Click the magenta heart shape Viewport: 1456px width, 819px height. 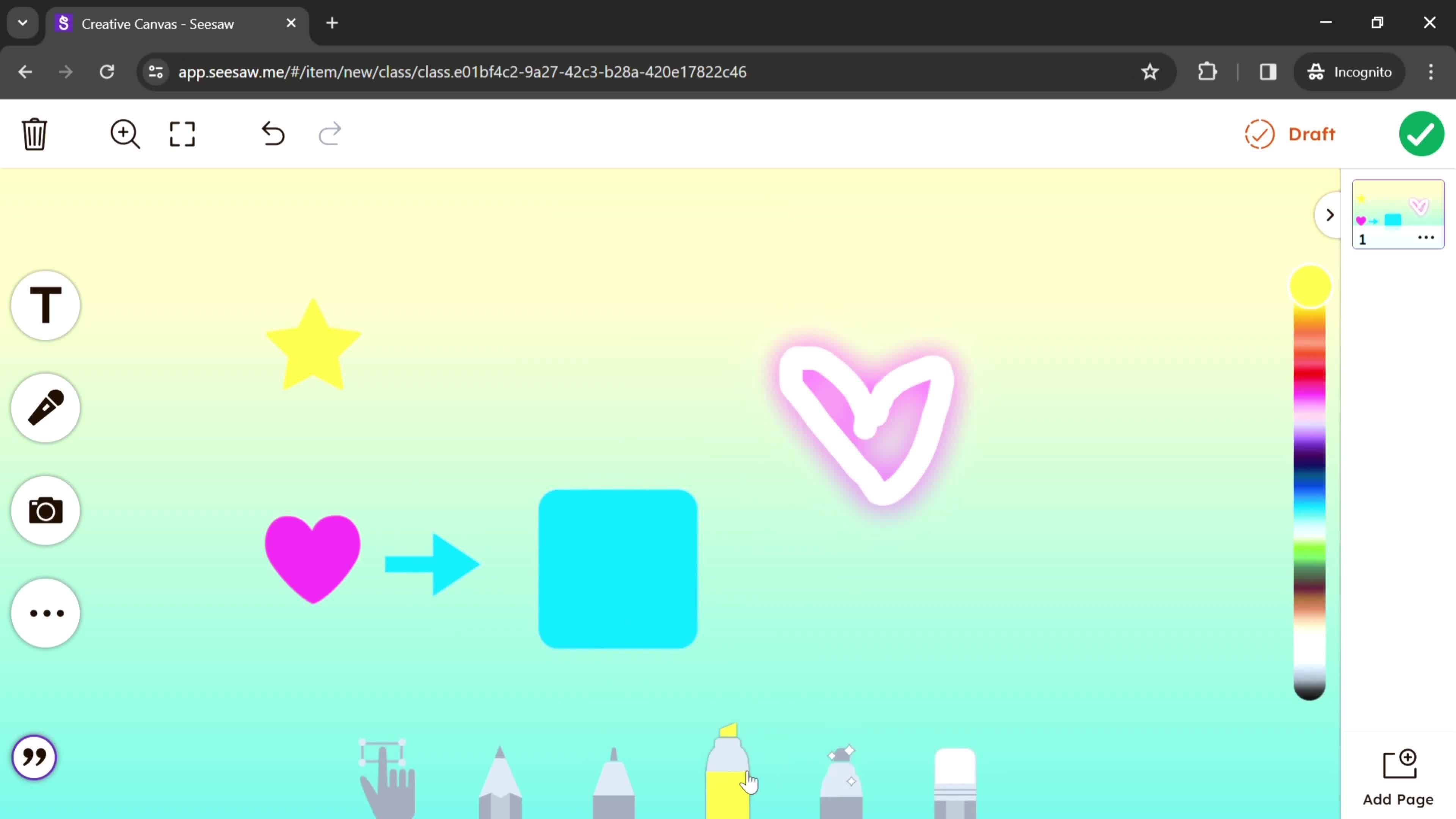point(312,558)
